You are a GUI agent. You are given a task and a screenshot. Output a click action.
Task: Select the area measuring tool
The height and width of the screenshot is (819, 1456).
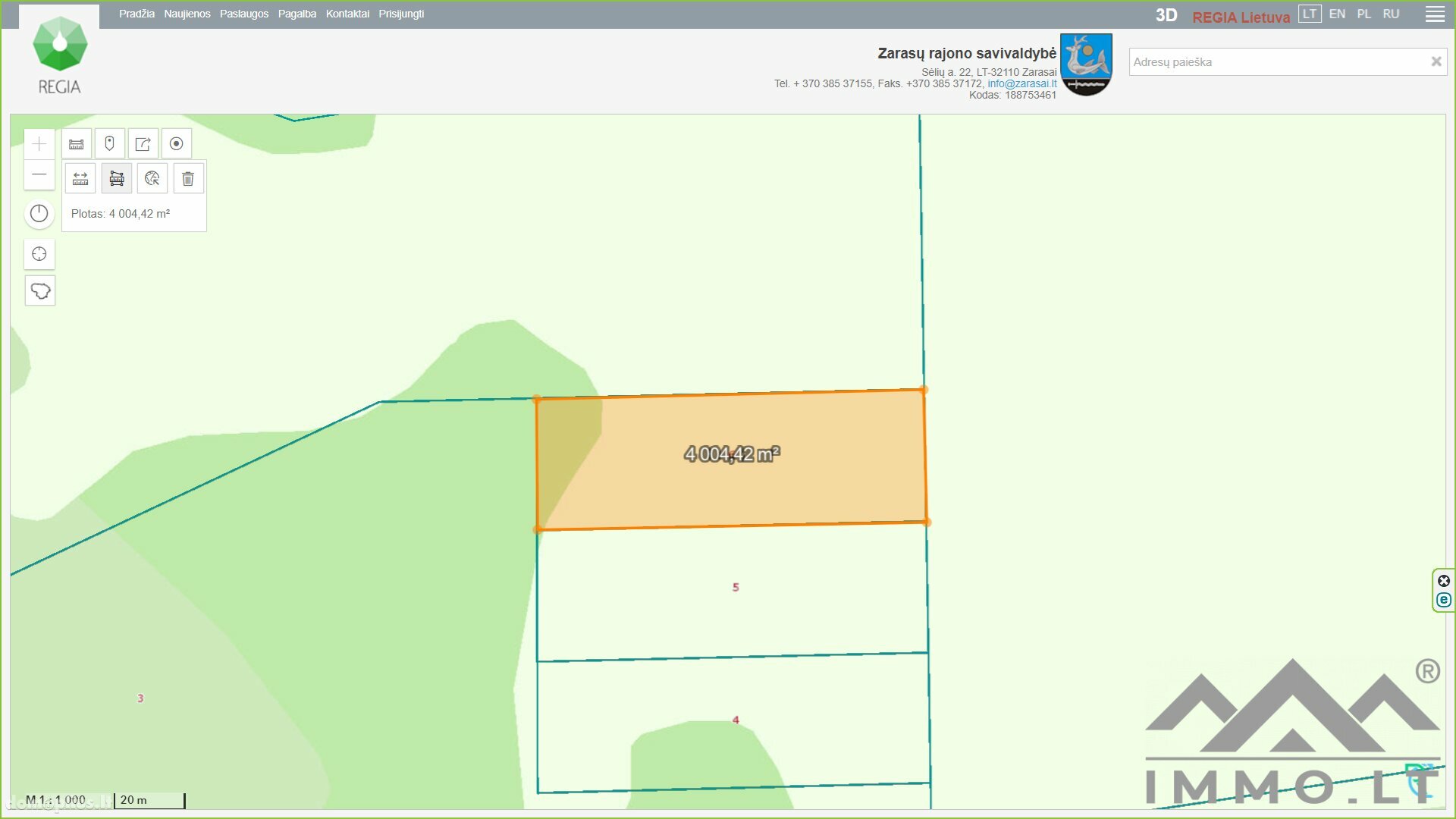pos(117,179)
